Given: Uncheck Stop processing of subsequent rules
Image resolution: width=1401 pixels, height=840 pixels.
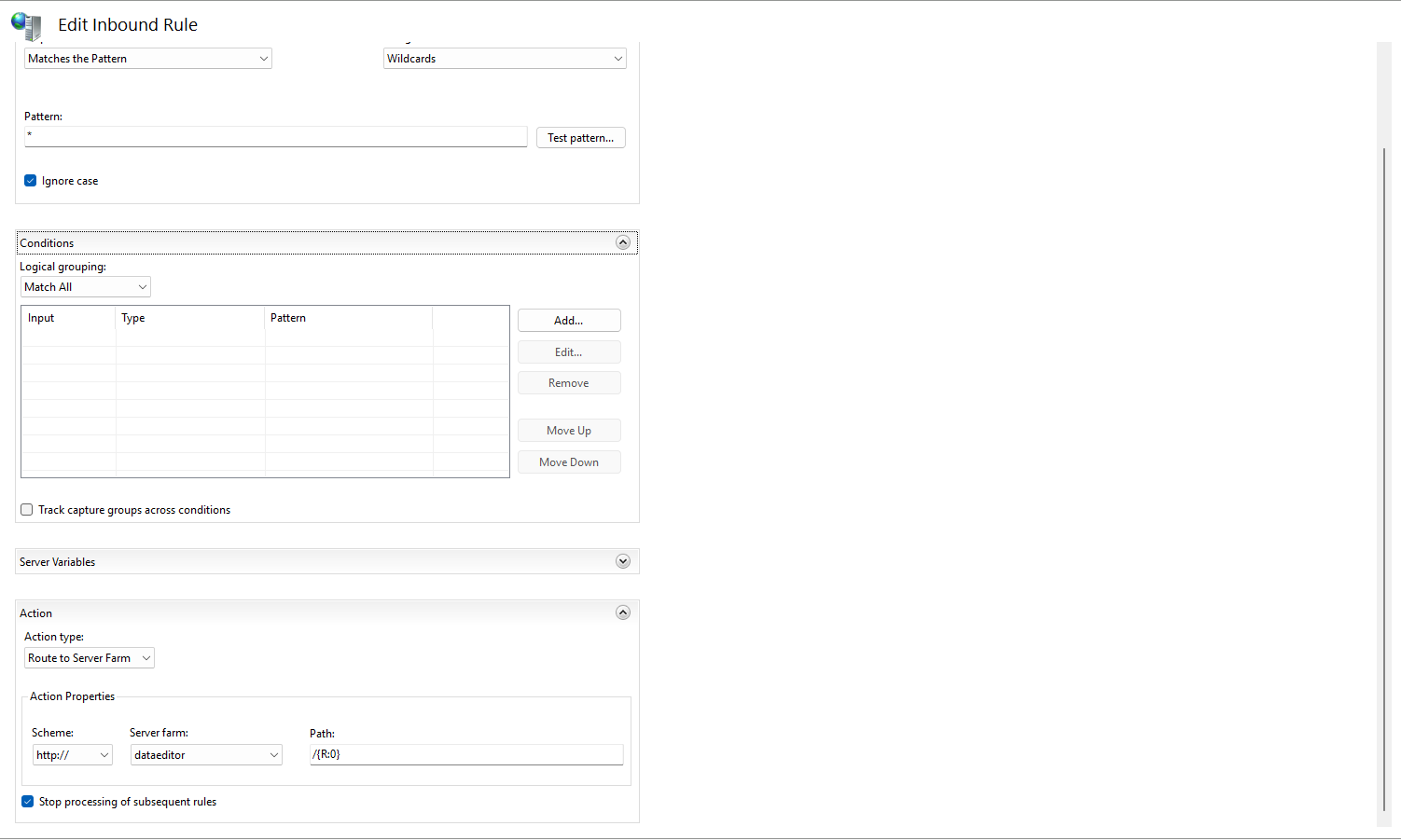Looking at the screenshot, I should tap(28, 802).
